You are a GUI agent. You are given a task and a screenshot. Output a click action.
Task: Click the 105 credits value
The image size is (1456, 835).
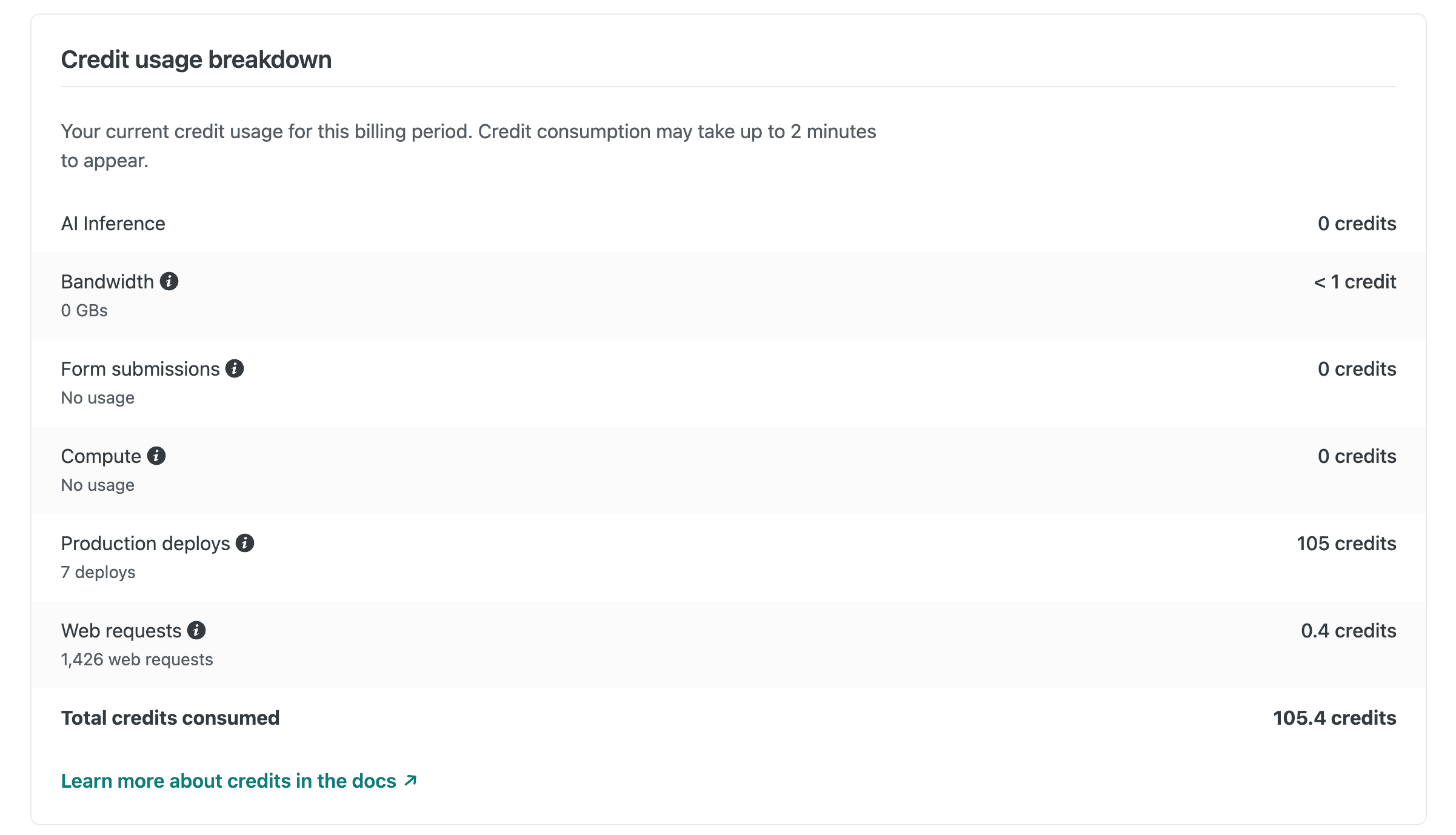click(x=1346, y=544)
